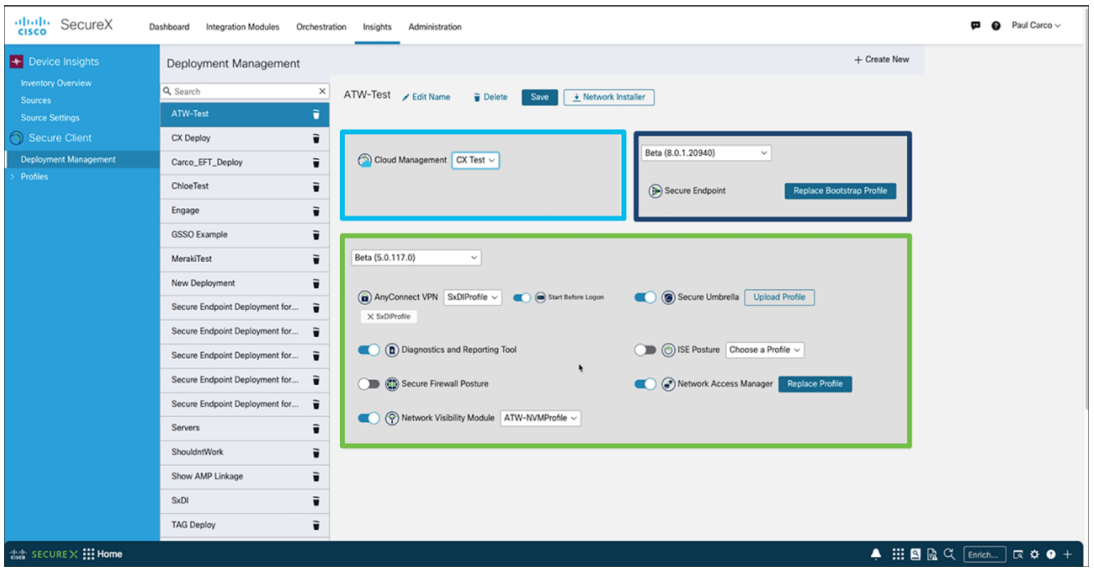1094x572 pixels.
Task: Delete the ATW-Test deployment via trash icon
Action: click(316, 114)
